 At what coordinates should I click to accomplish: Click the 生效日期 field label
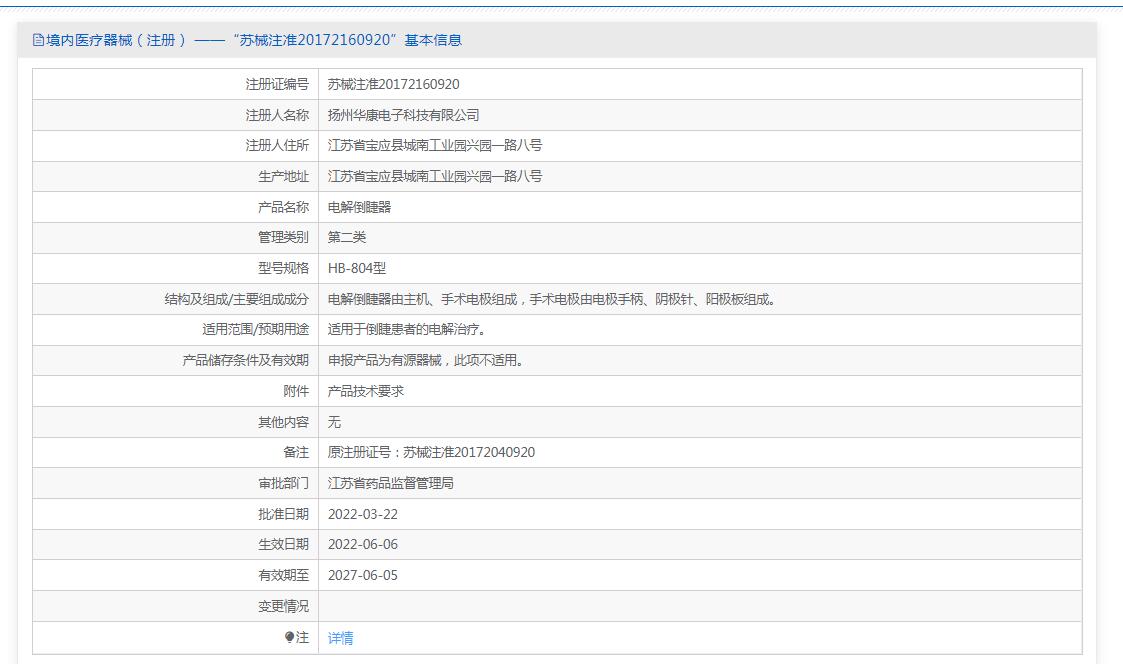pyautogui.click(x=284, y=544)
